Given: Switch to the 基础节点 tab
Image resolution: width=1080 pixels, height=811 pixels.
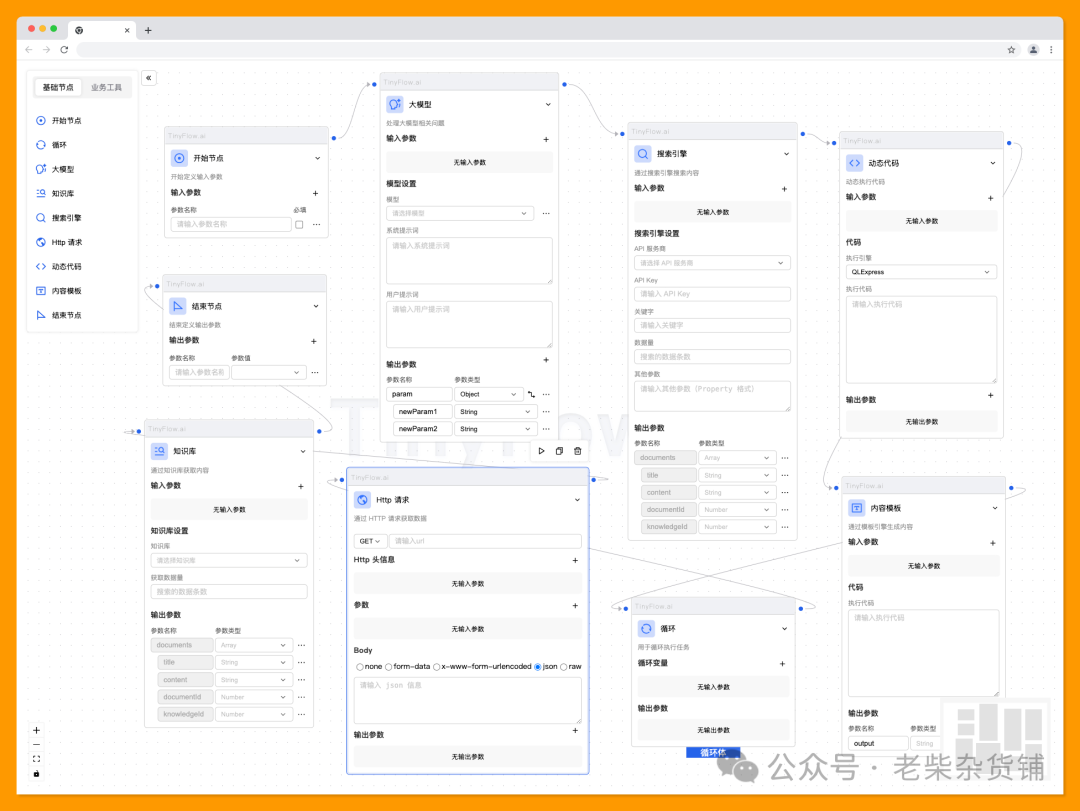Looking at the screenshot, I should pos(58,88).
